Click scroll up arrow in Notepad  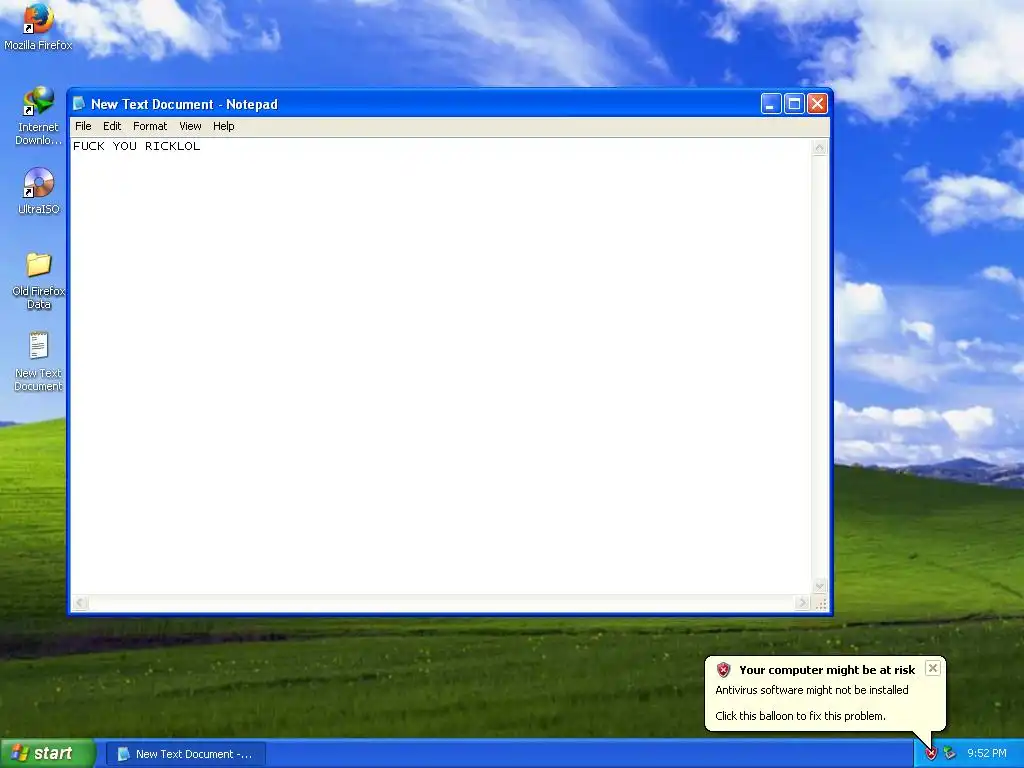tap(820, 148)
